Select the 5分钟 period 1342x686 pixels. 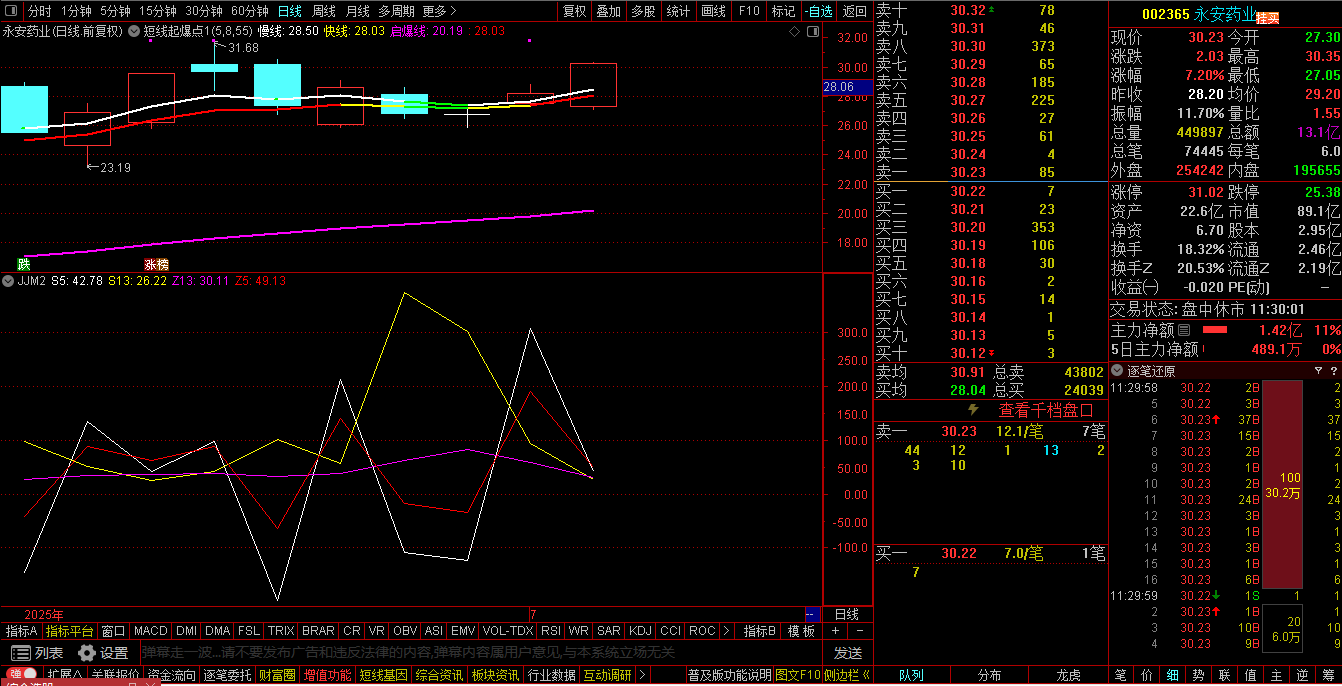(115, 12)
